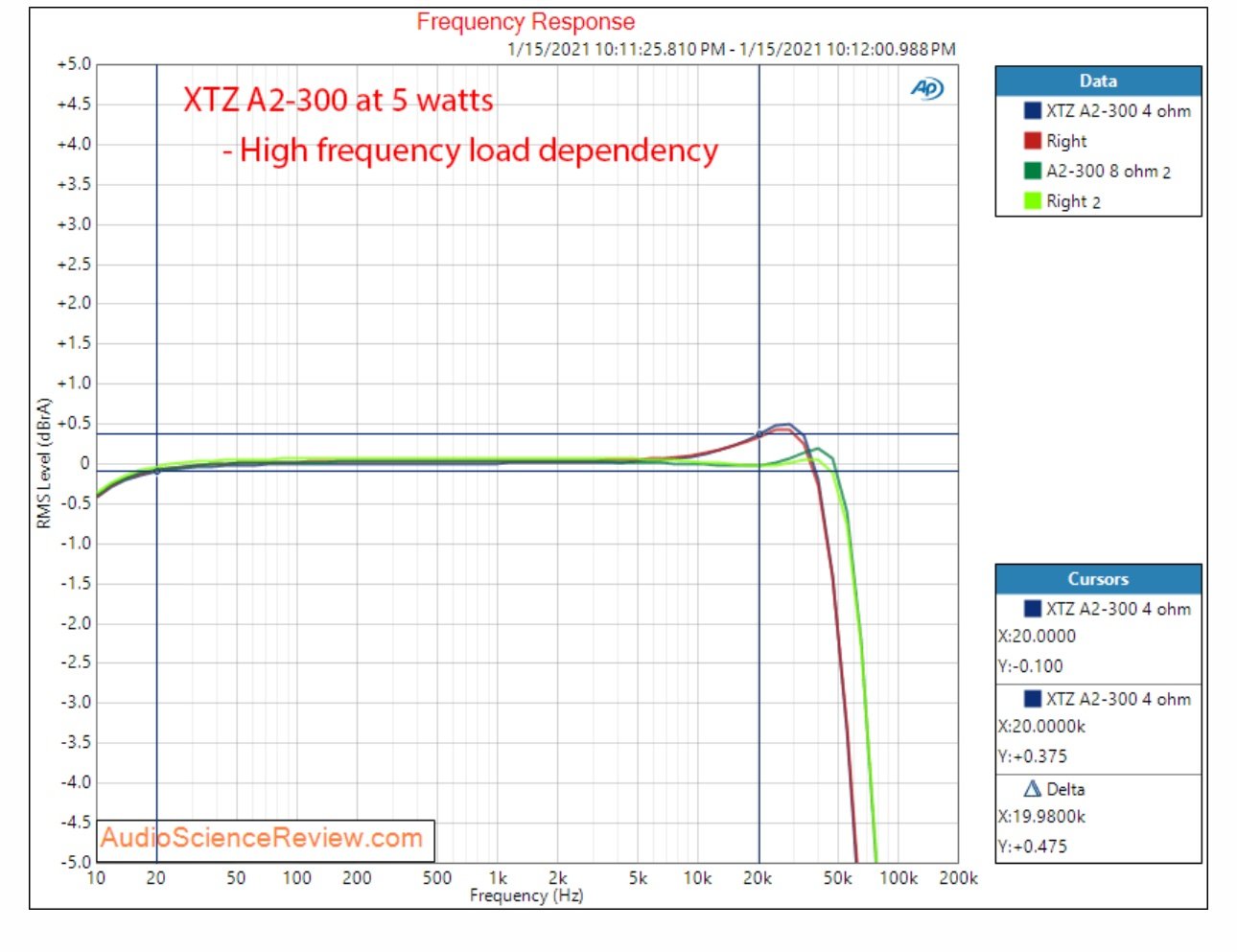Click the bright green Right 2 legend swatch
Screen dimensions: 1237x952
[x=1033, y=200]
